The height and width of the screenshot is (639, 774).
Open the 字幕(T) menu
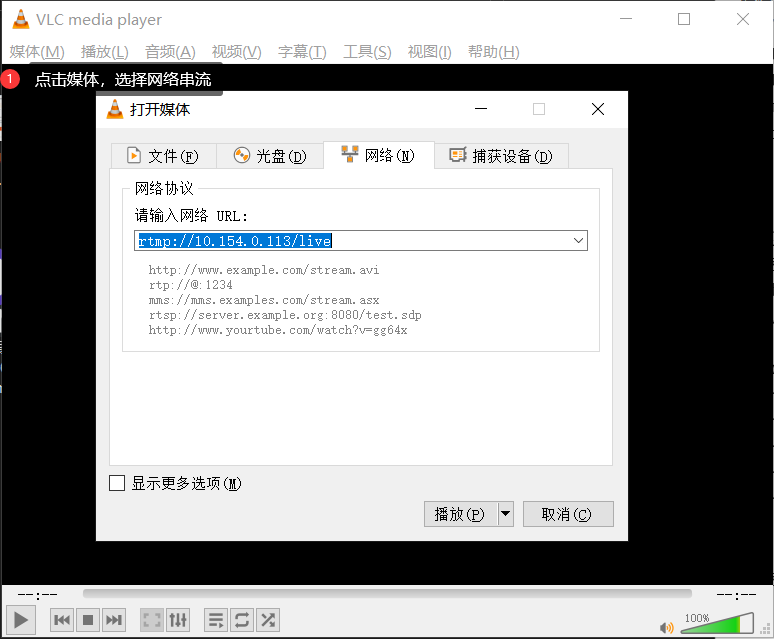tap(302, 52)
